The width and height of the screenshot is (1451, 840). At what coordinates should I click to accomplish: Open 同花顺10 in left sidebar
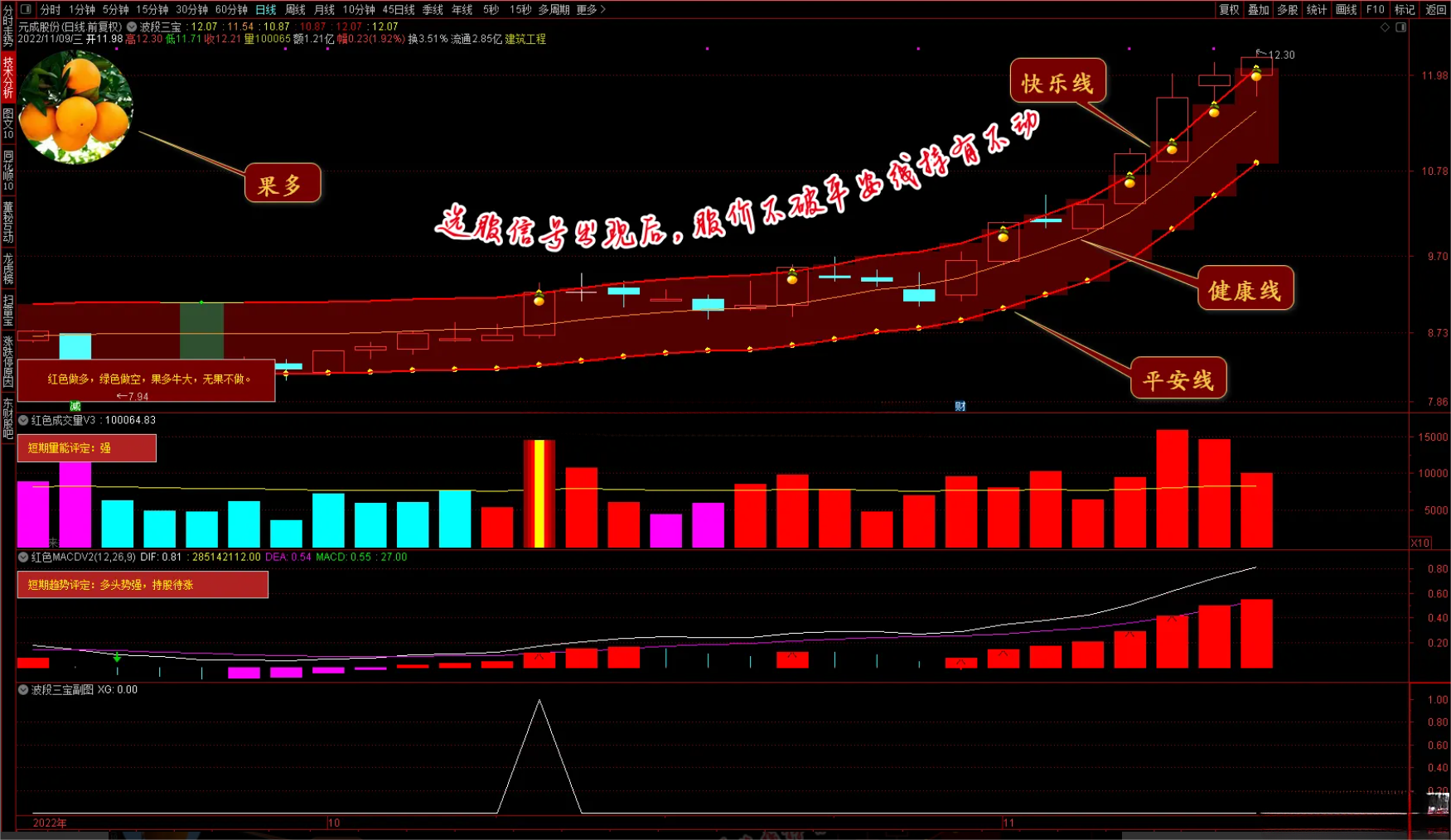(x=7, y=170)
